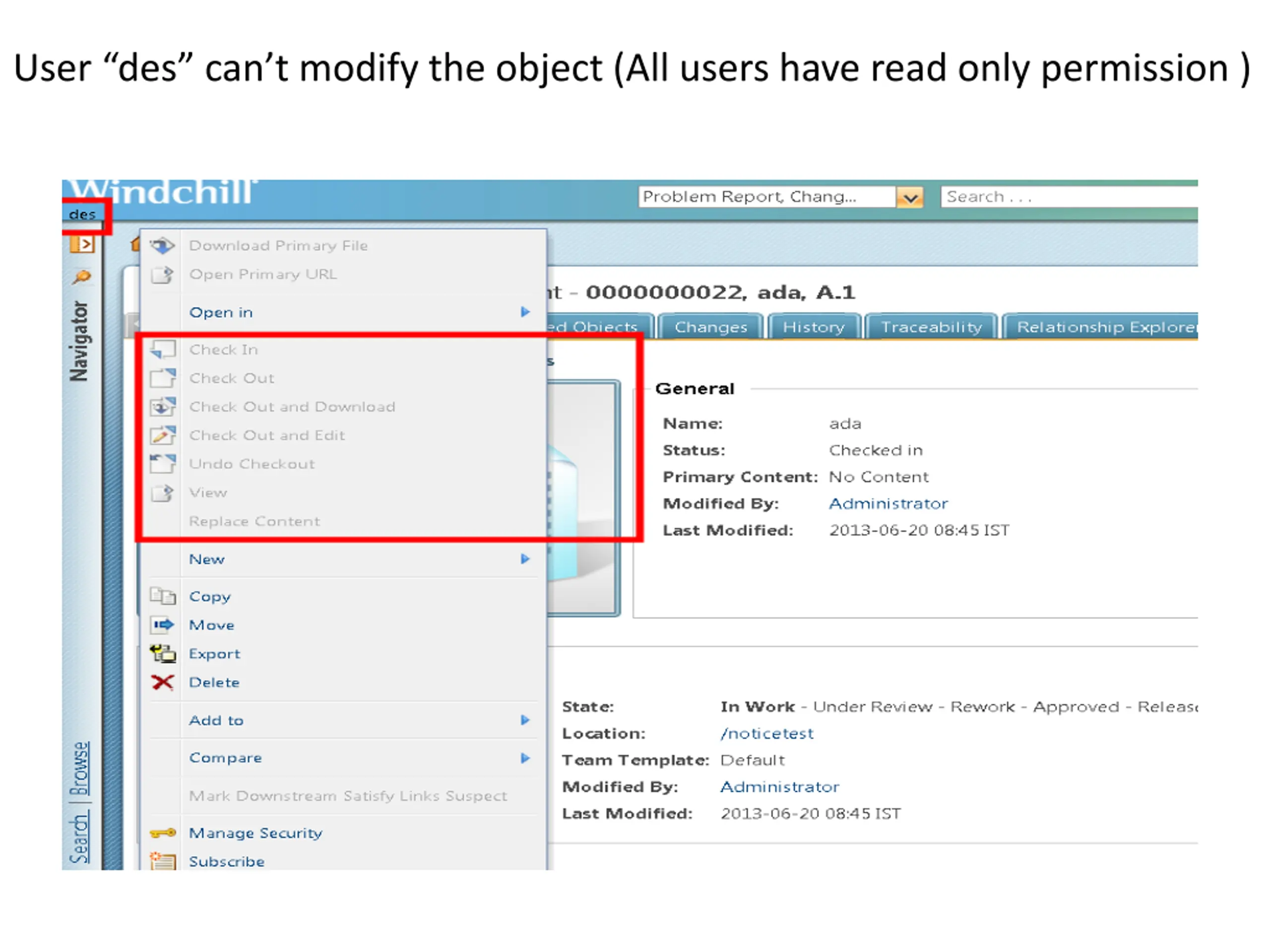Switch to the Changes tab
Screen dimensions: 1270x952
[711, 327]
